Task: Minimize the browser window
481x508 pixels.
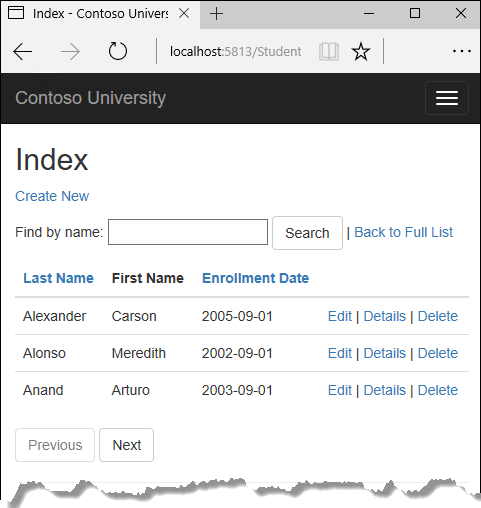Action: tap(369, 14)
